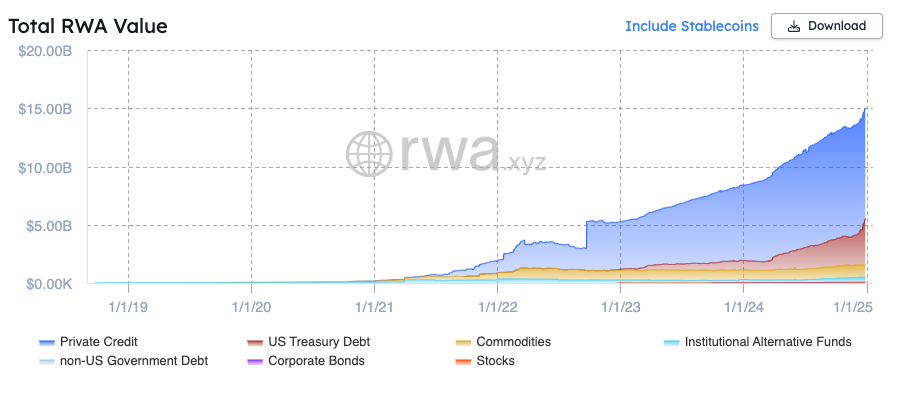
Task: Click the orange Stocks color swatch
Action: [463, 361]
